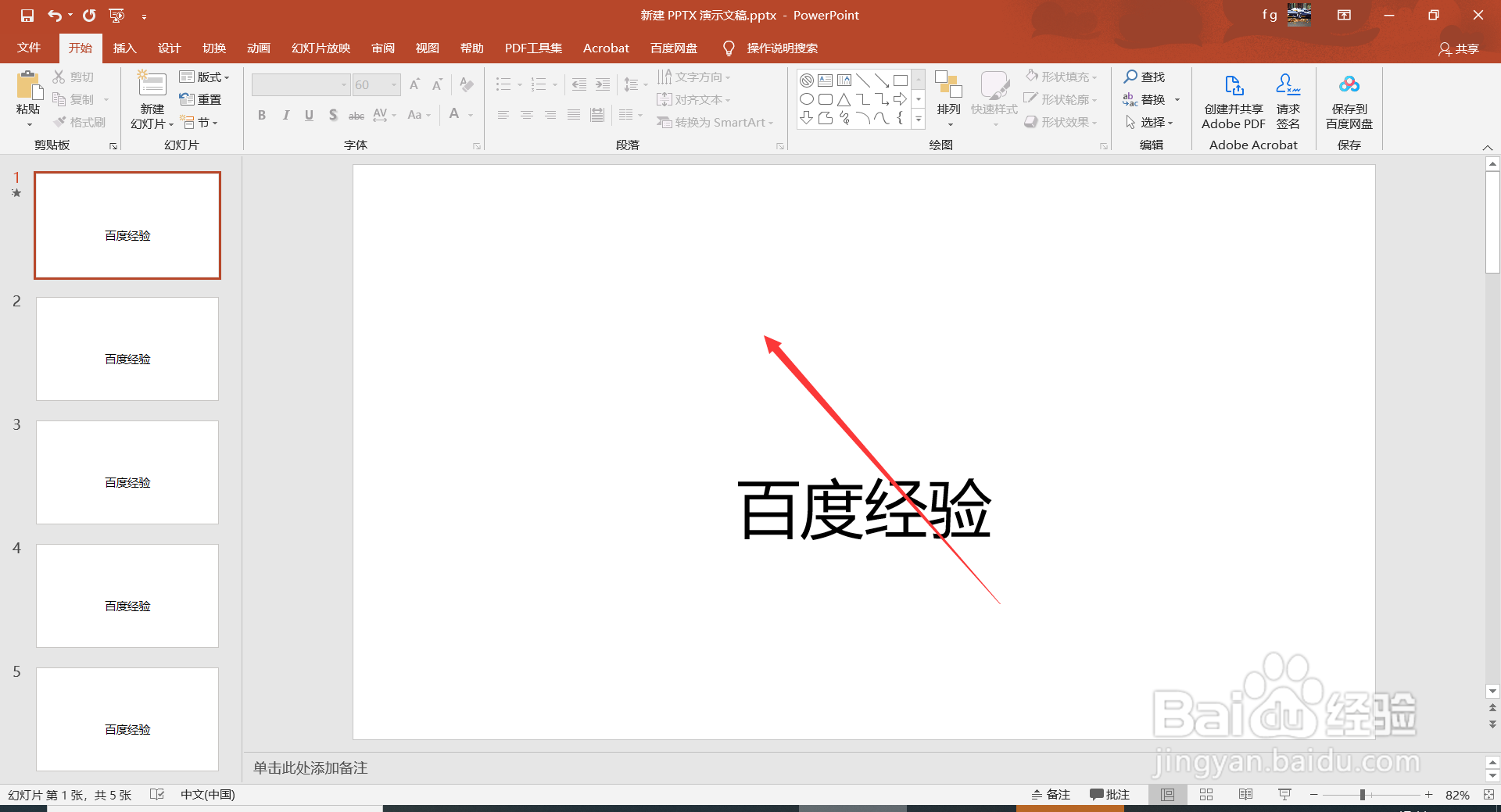
Task: Toggle Italic formatting
Action: coord(286,116)
